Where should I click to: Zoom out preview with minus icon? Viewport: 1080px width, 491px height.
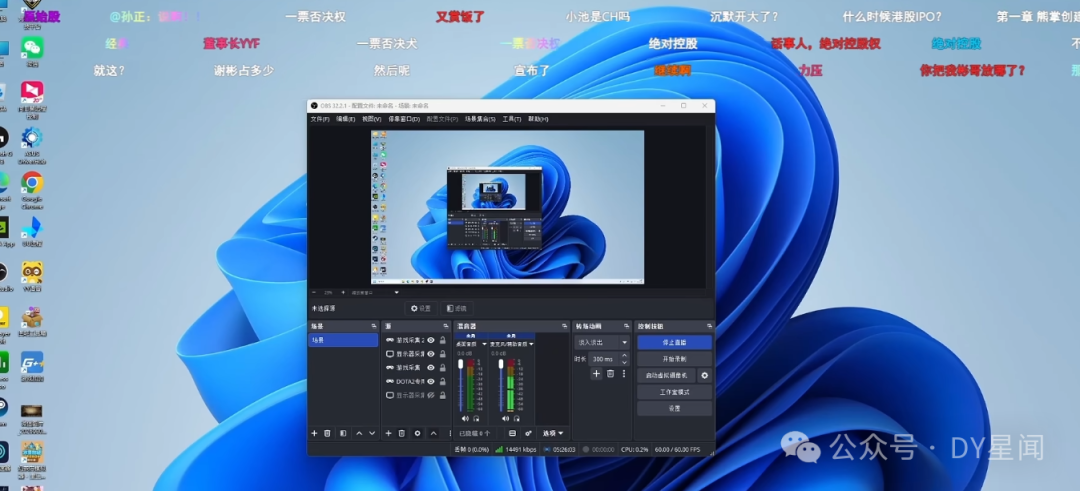click(x=314, y=293)
